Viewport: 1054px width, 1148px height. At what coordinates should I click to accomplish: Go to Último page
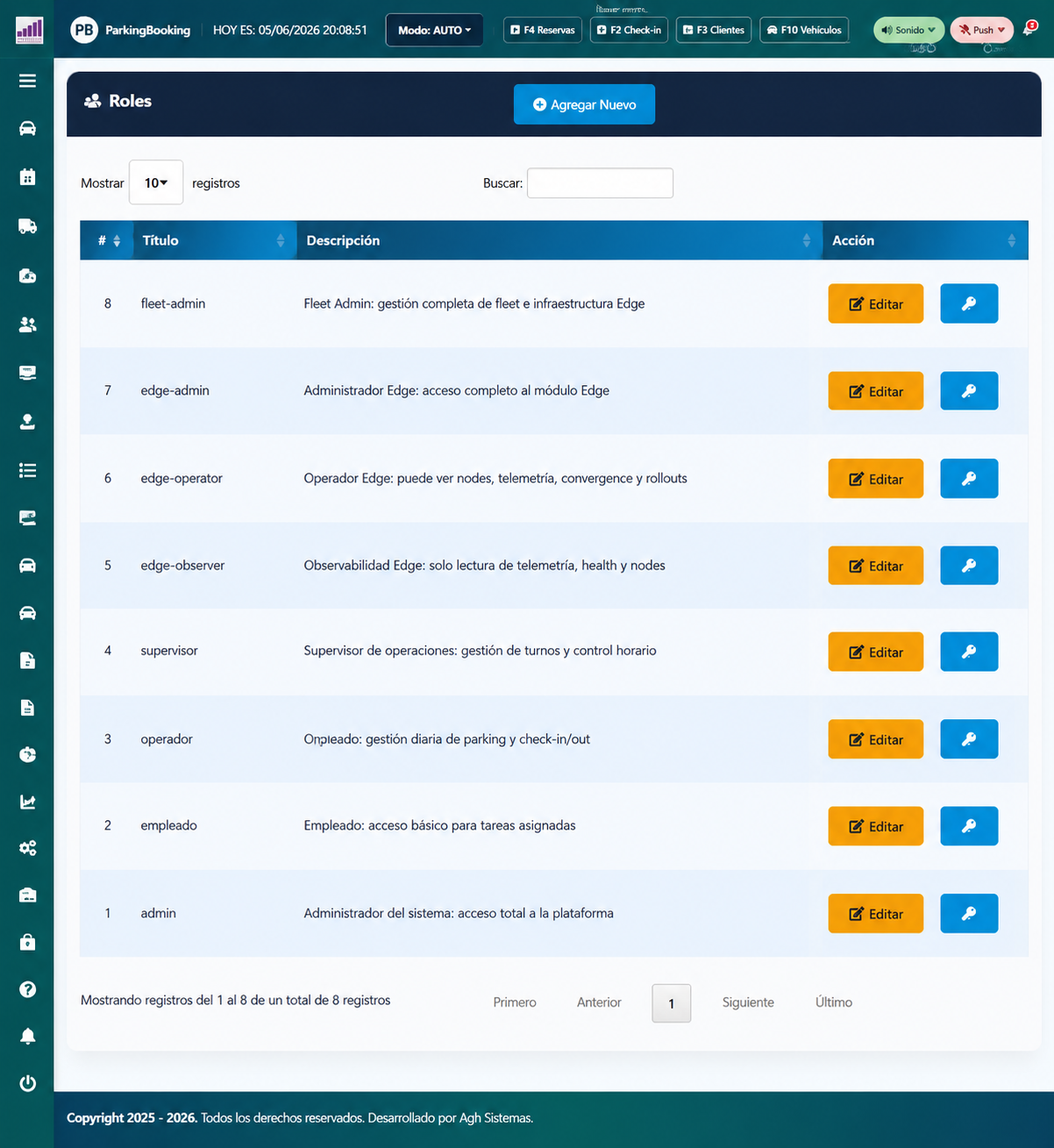click(834, 1002)
